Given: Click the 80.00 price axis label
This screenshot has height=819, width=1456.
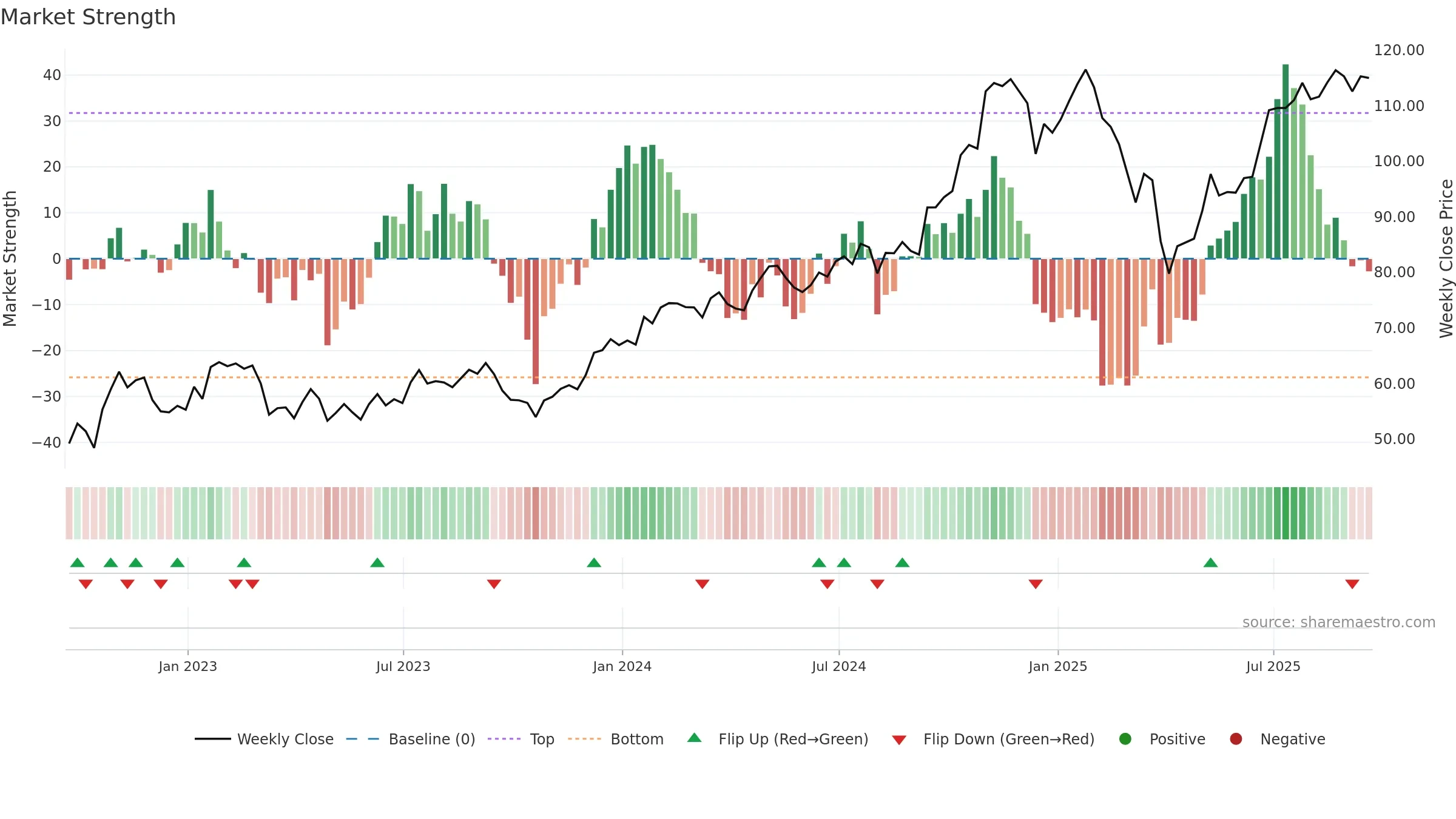Looking at the screenshot, I should (1394, 272).
